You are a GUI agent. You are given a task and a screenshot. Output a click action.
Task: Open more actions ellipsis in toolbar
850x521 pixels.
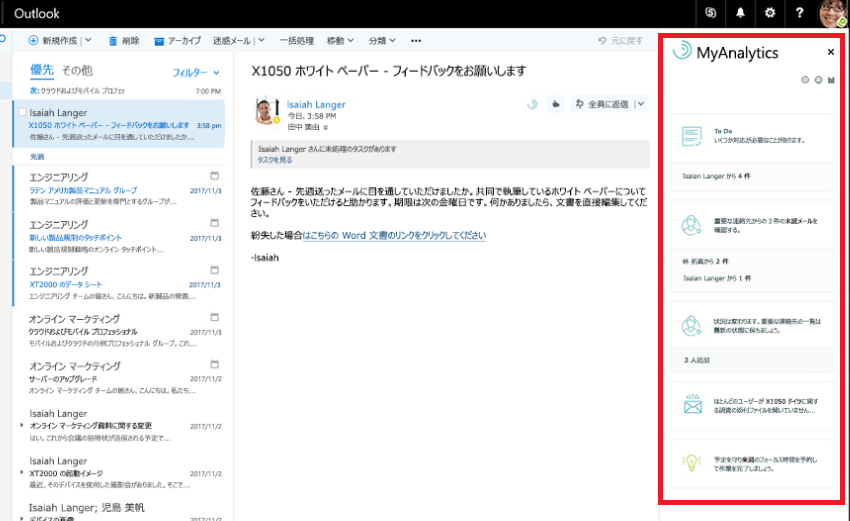click(416, 41)
